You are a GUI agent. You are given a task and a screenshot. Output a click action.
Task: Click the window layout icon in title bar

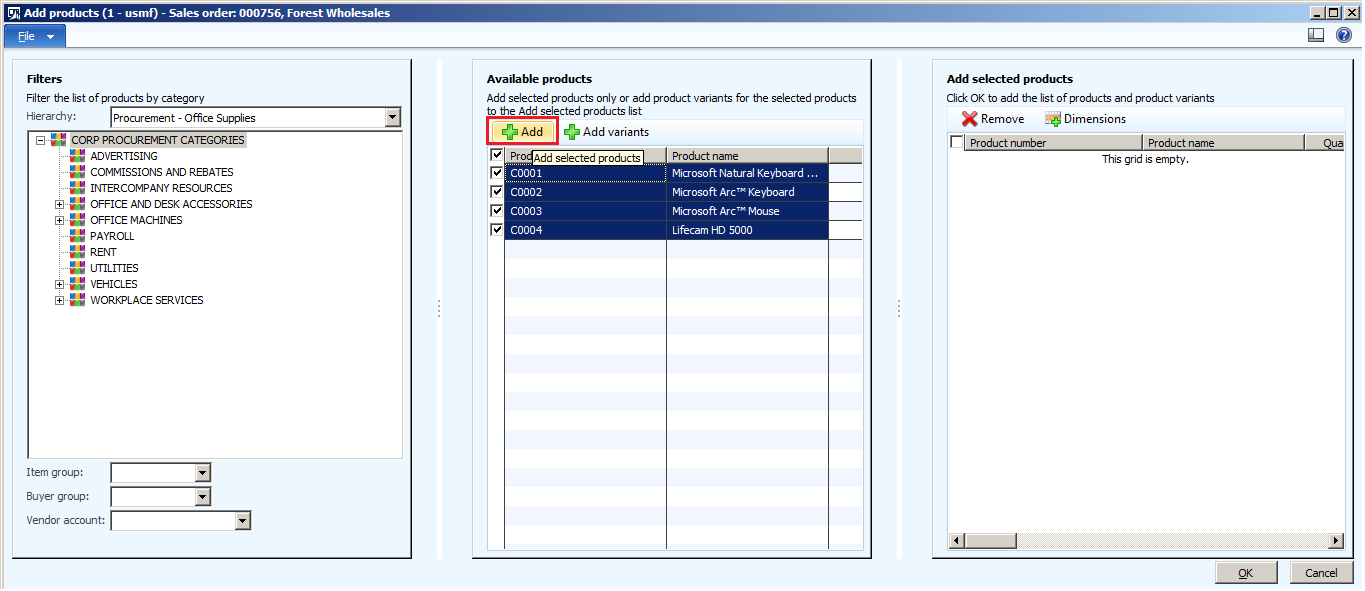(1314, 34)
